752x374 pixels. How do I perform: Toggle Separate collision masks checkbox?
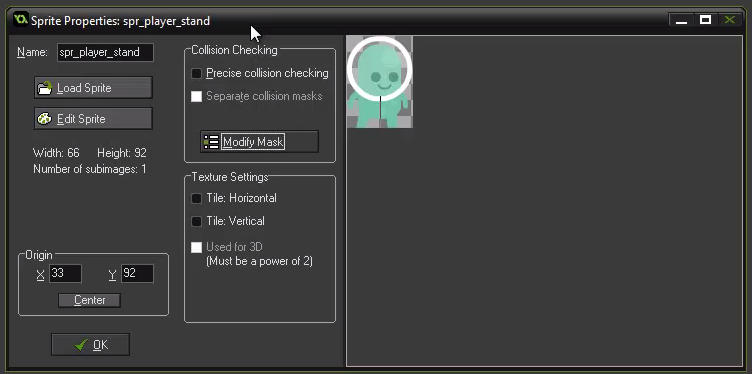click(x=196, y=96)
